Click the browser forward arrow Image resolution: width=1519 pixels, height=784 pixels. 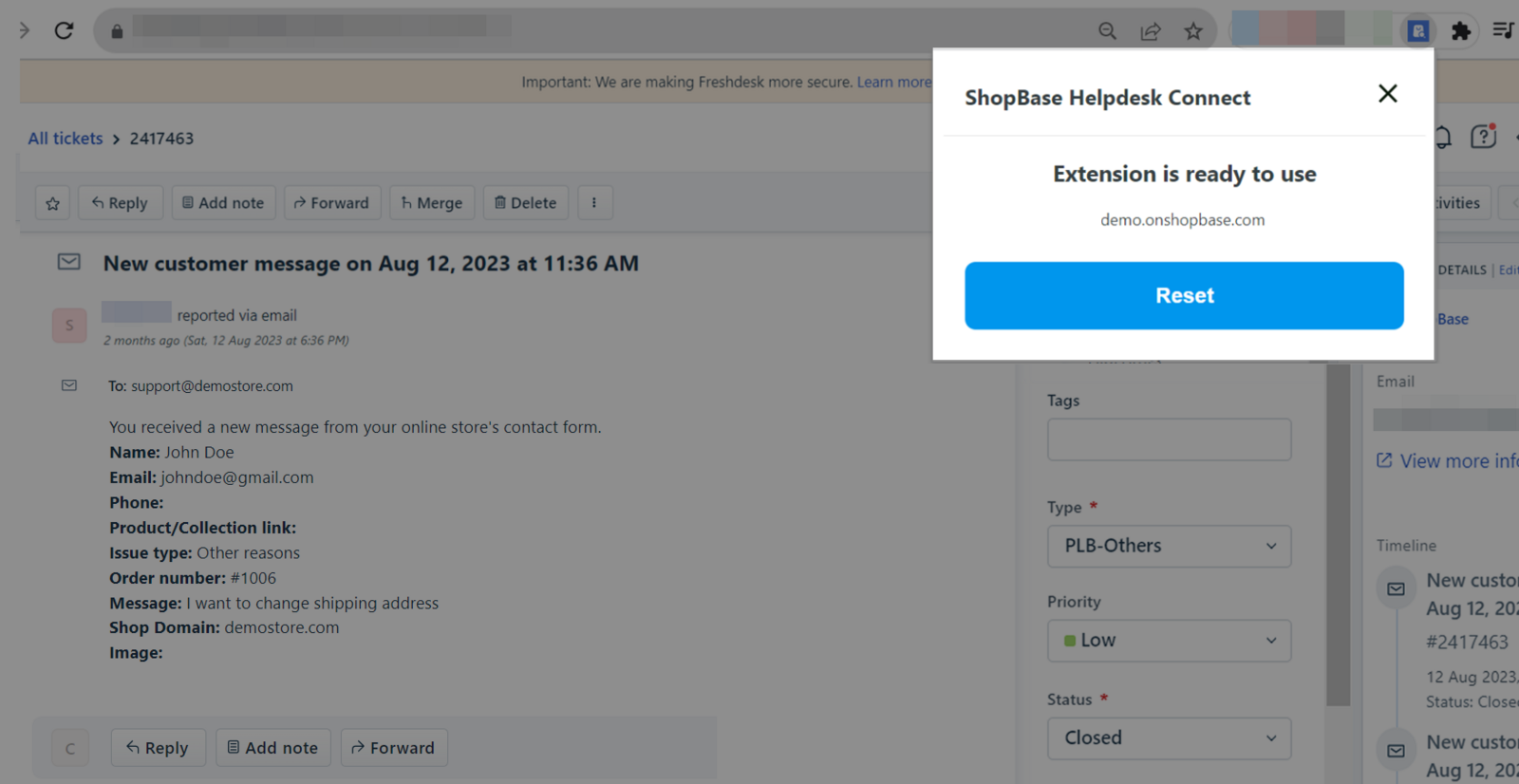pos(24,30)
